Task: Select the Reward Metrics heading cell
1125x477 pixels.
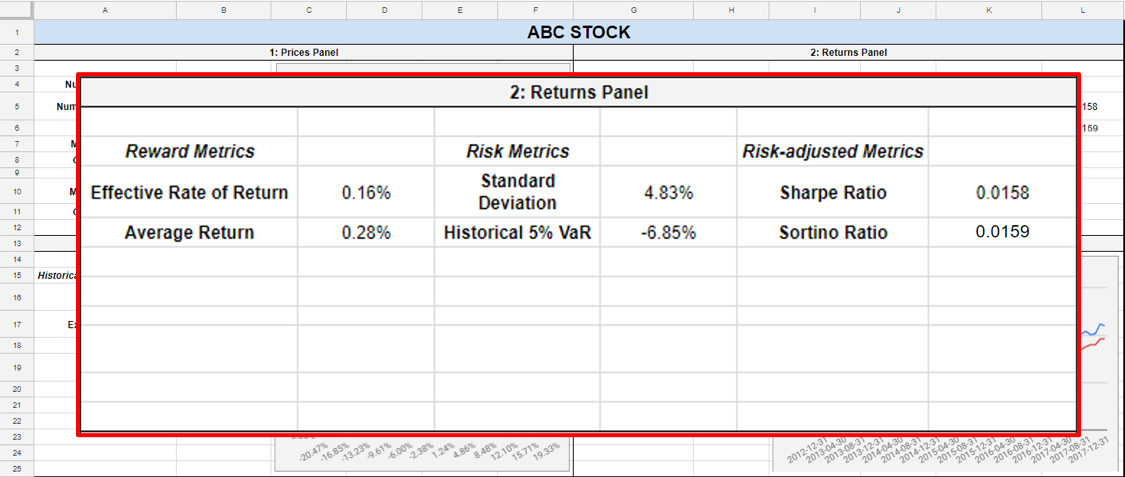Action: point(189,151)
